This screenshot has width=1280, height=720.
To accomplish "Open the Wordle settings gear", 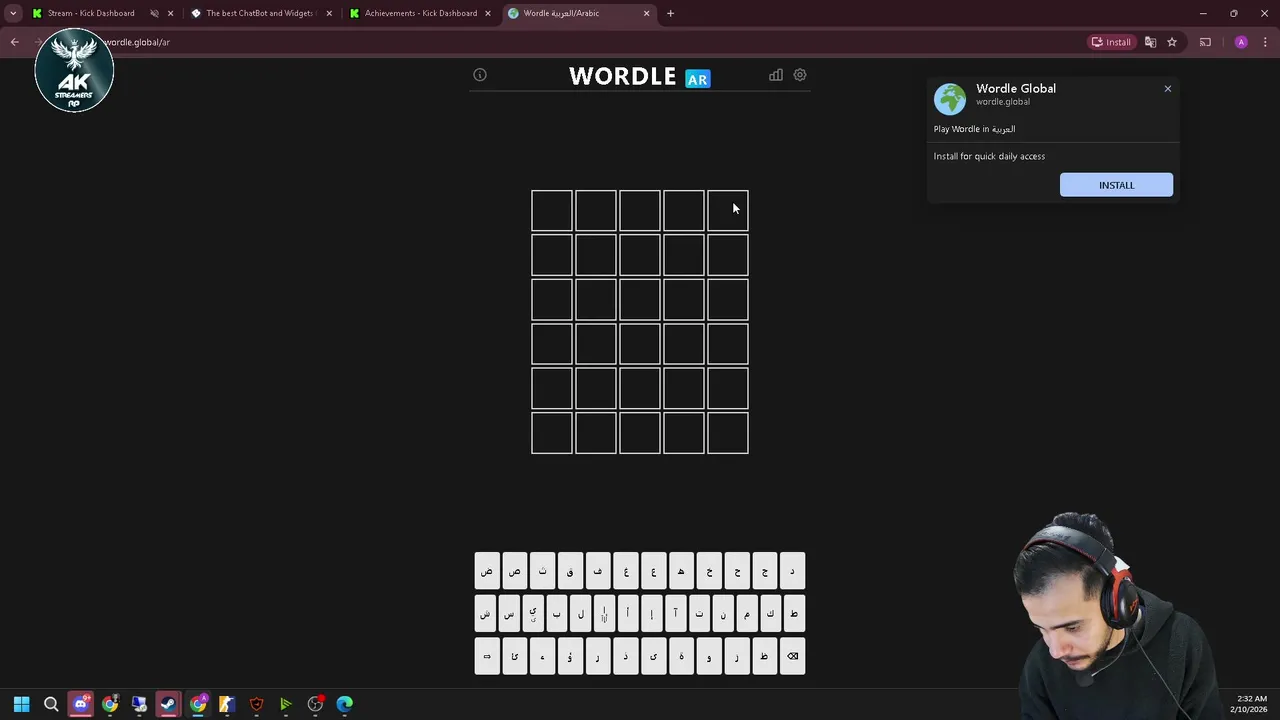I will [x=800, y=75].
